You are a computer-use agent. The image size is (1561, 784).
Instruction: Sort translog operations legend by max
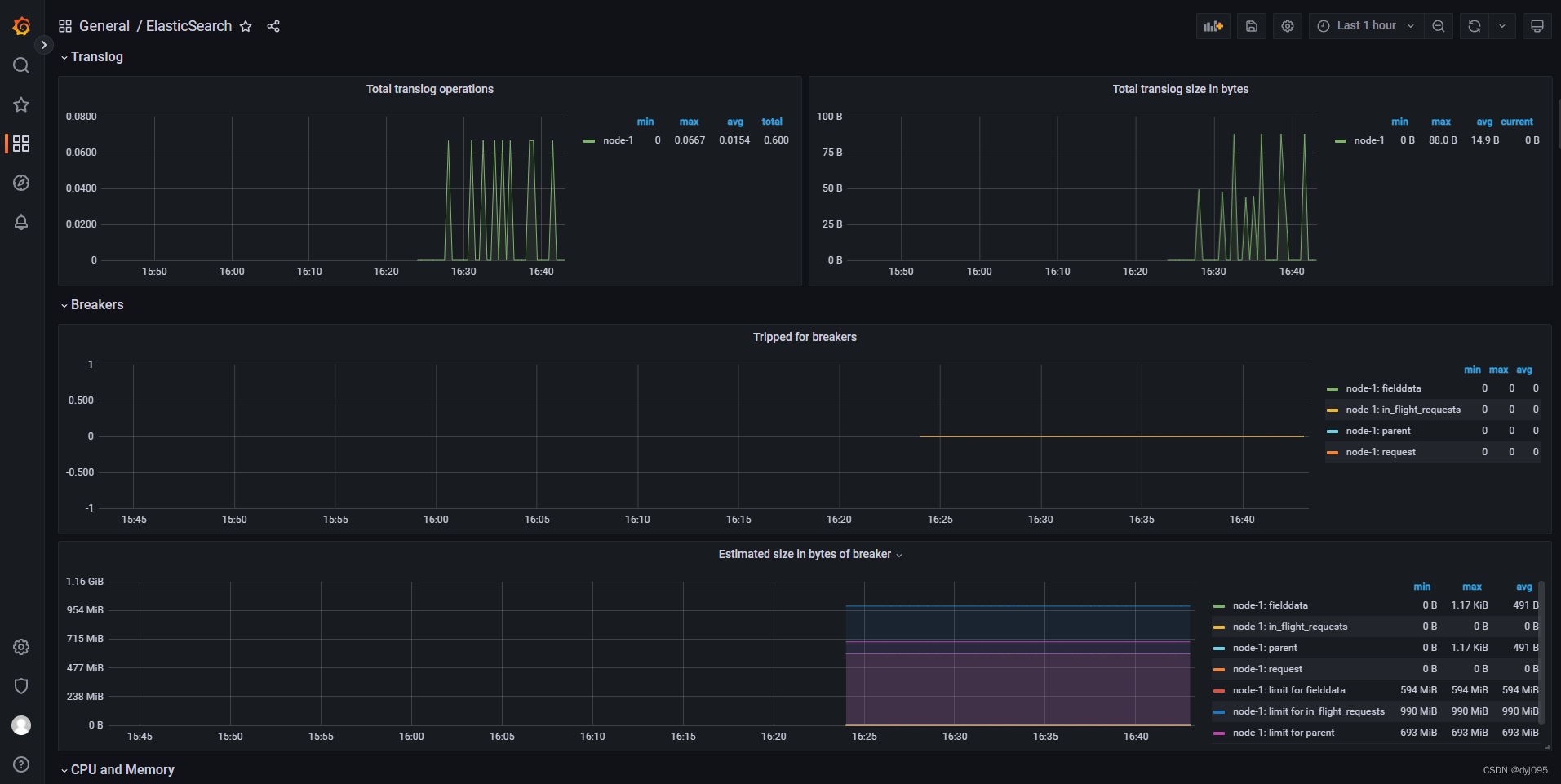[689, 122]
